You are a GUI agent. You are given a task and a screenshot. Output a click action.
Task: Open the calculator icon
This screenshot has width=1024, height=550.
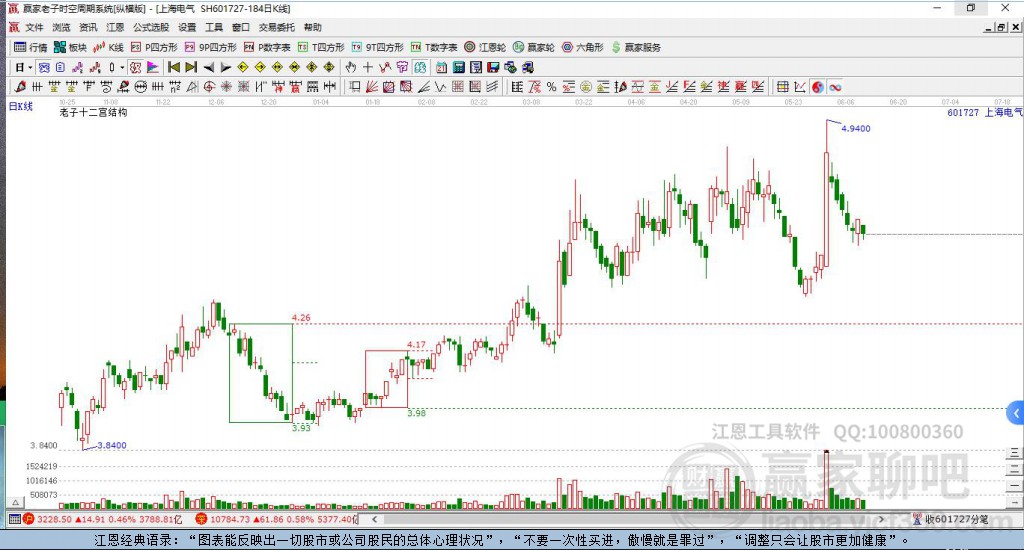point(458,67)
